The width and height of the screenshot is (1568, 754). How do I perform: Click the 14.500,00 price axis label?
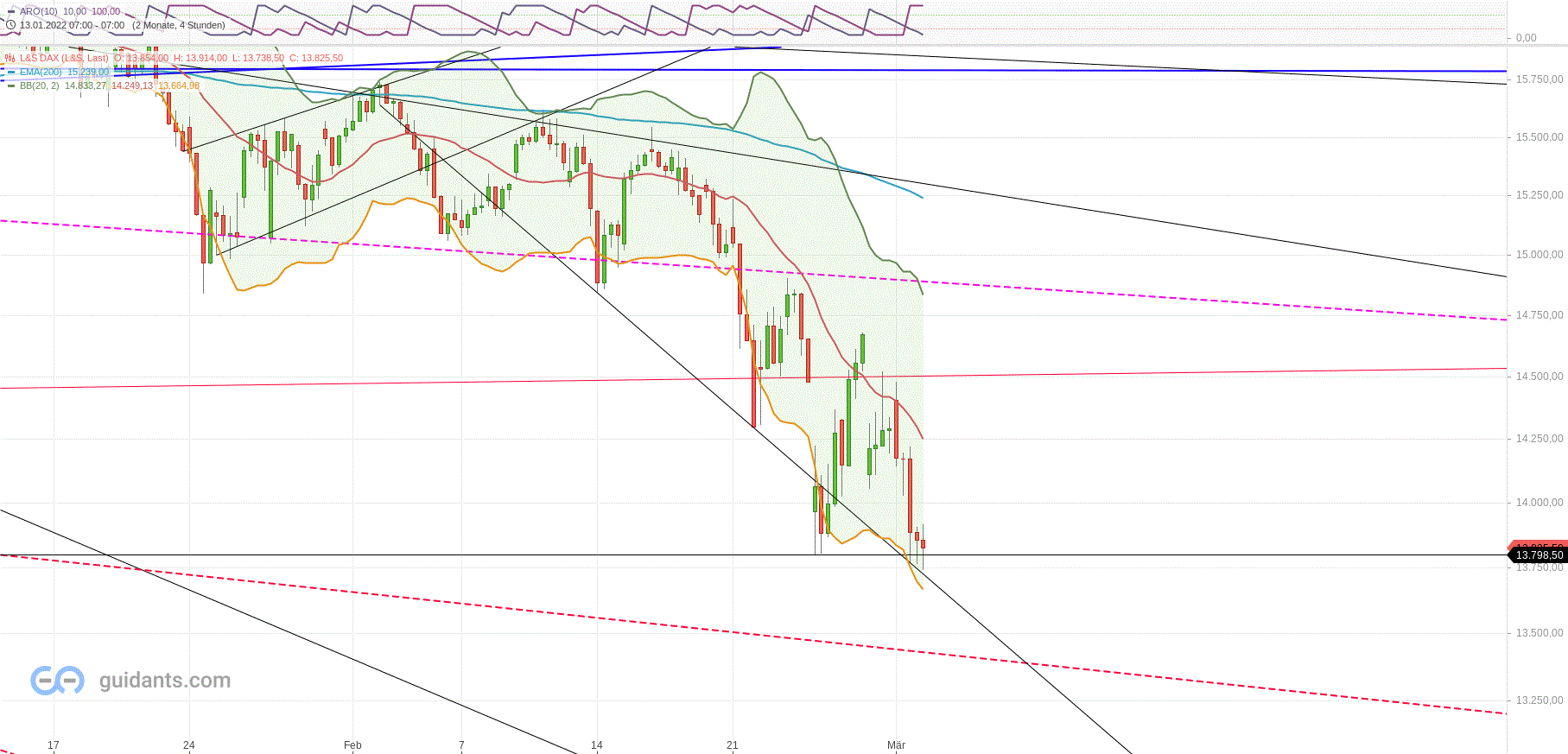[x=1539, y=377]
